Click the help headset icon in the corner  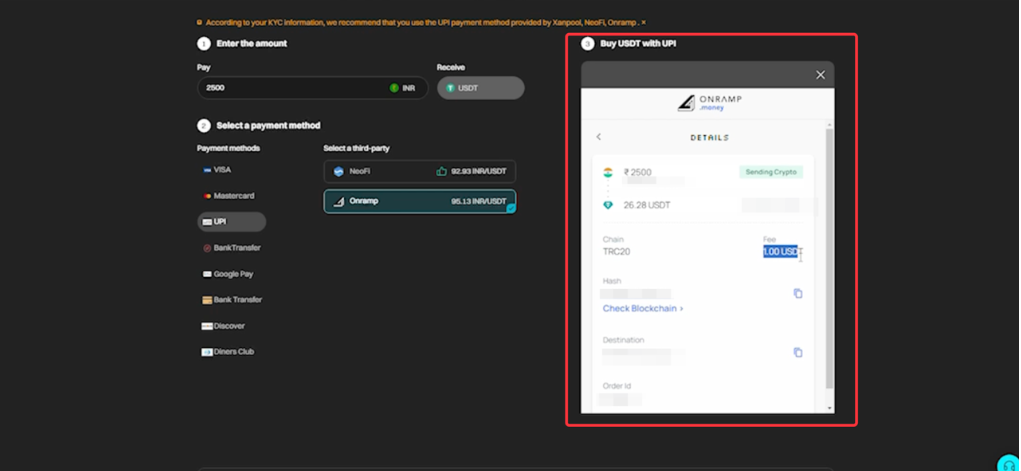click(1008, 463)
